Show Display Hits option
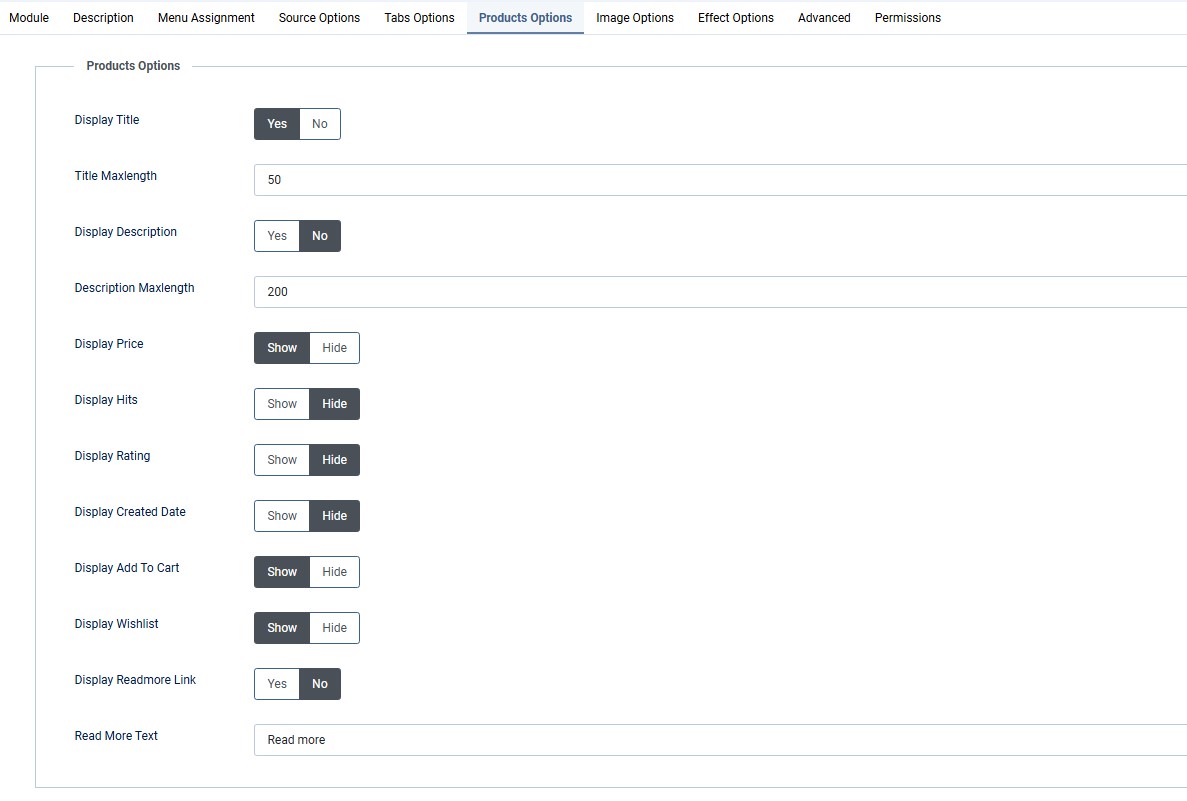Screen dimensions: 1187x801 [282, 404]
